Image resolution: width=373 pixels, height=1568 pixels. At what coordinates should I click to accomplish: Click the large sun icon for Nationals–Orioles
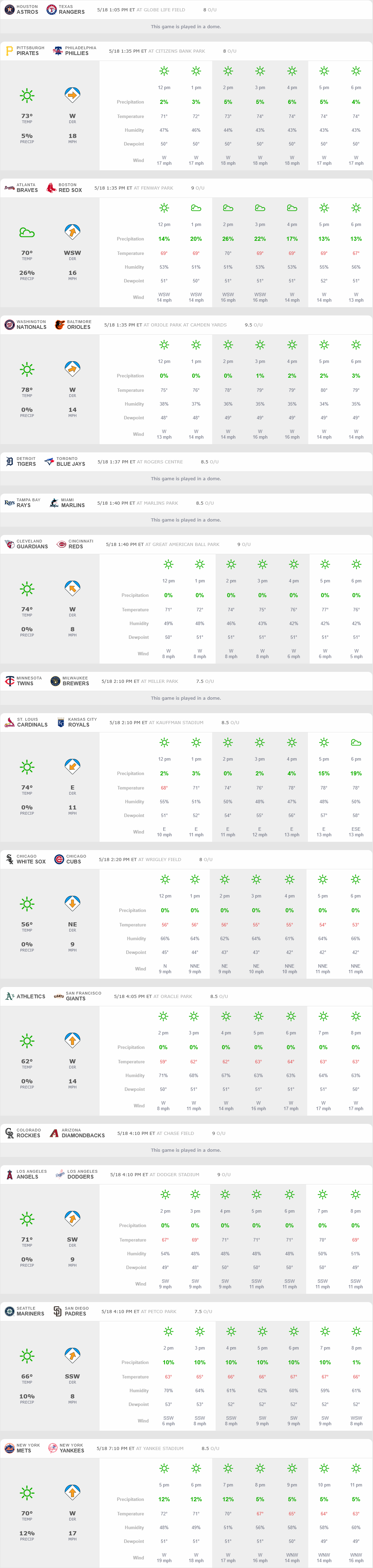(27, 369)
